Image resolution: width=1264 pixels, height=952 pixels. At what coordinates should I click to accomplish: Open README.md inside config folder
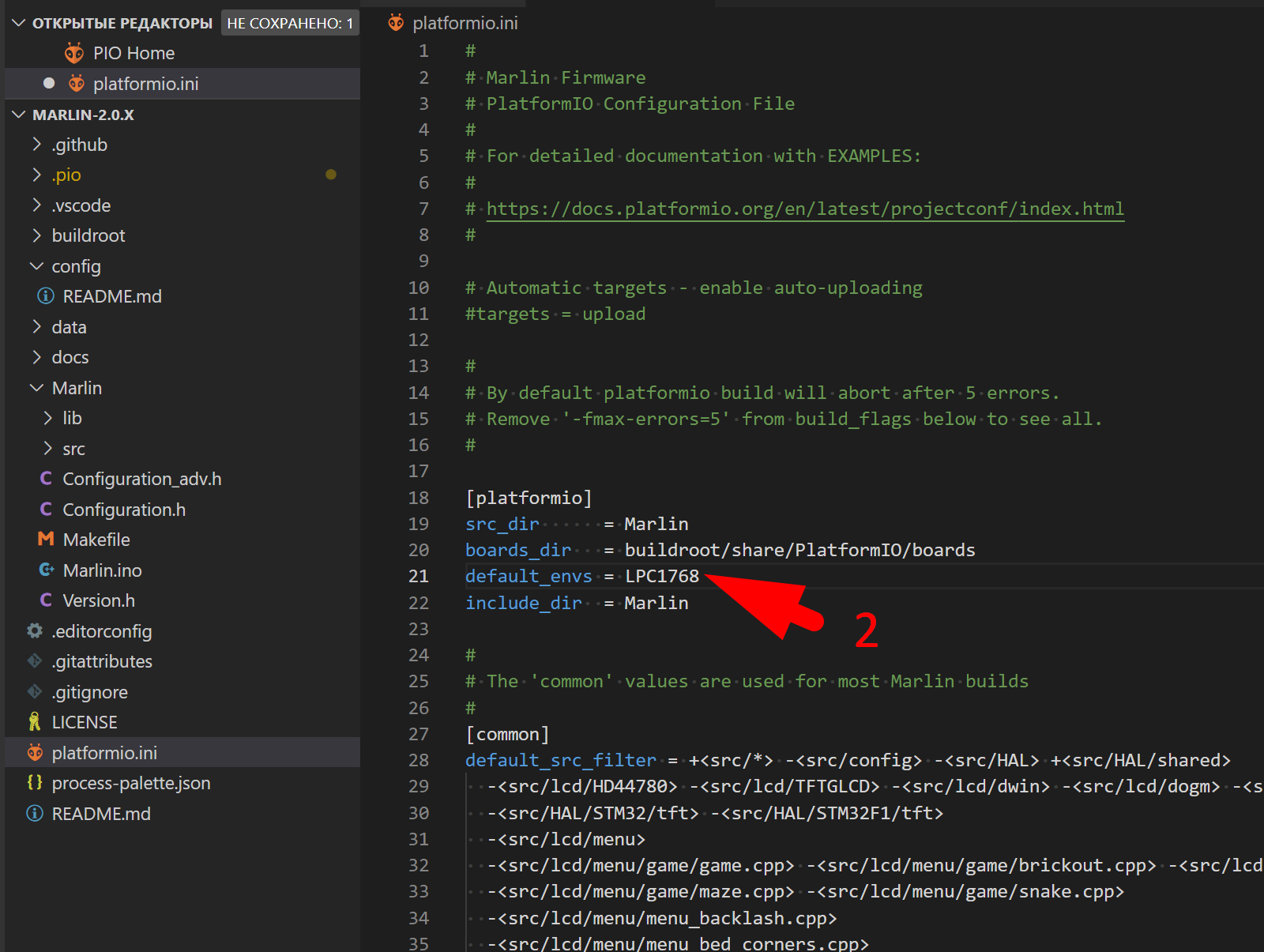[112, 296]
